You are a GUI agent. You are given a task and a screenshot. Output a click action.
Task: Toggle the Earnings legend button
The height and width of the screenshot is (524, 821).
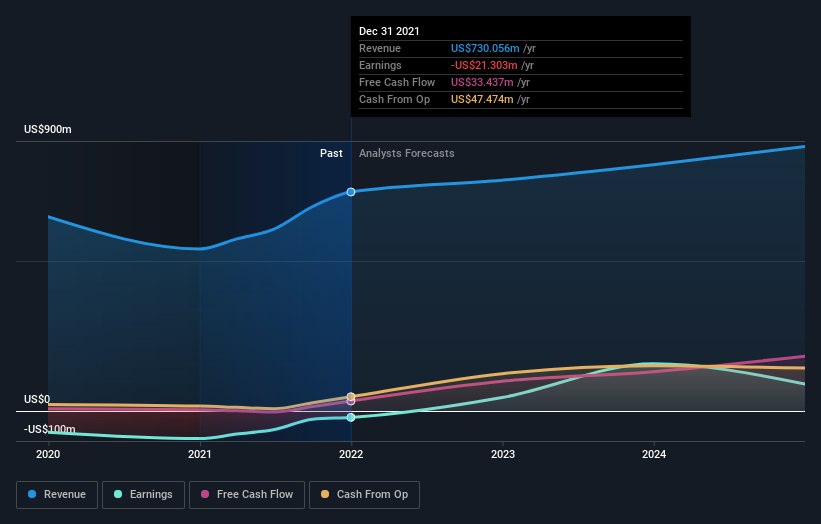143,495
